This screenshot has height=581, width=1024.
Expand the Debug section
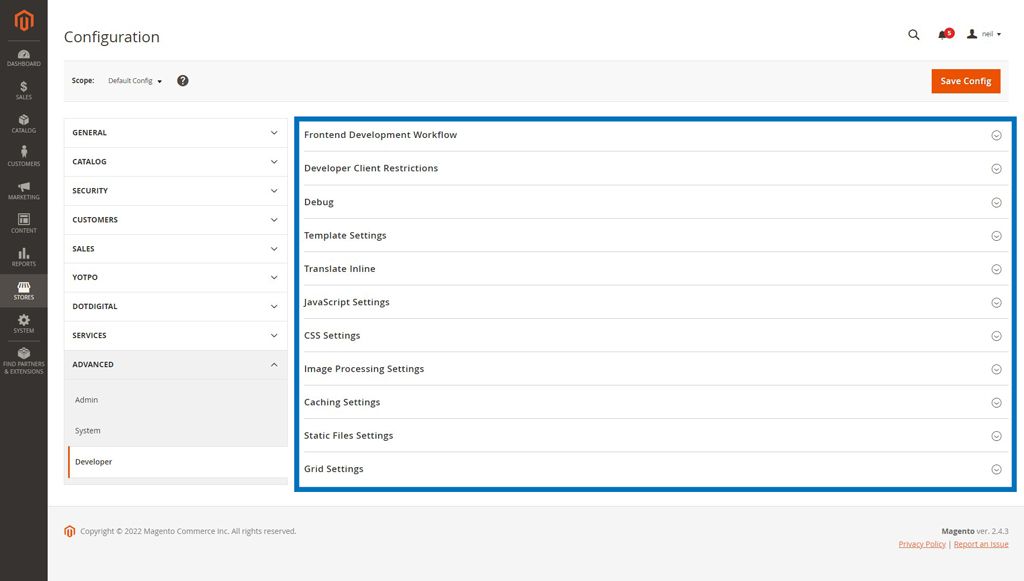click(x=650, y=201)
